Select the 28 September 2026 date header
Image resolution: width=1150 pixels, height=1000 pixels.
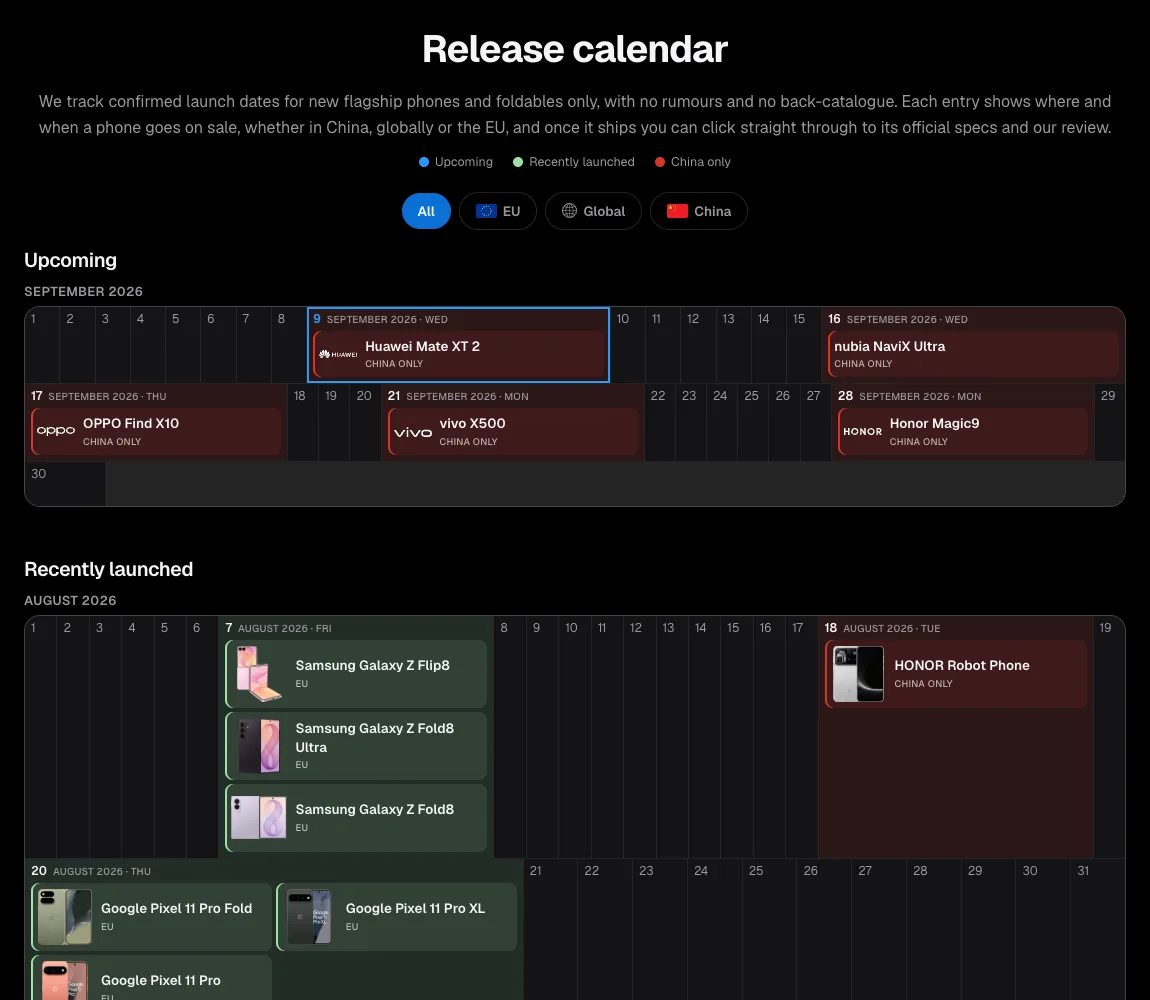[909, 396]
